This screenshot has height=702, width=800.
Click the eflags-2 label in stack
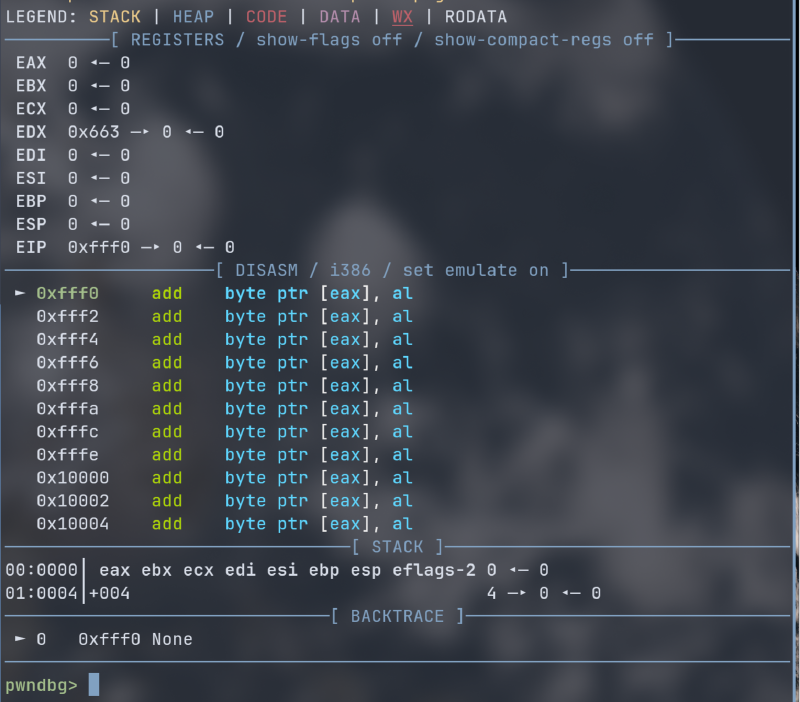coord(434,570)
